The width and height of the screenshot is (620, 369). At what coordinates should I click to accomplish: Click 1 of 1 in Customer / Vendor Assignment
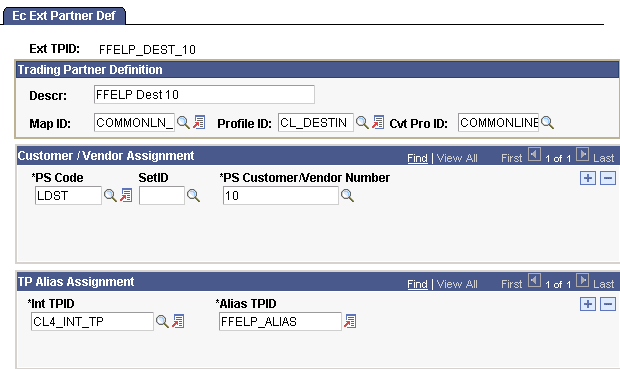[558, 159]
